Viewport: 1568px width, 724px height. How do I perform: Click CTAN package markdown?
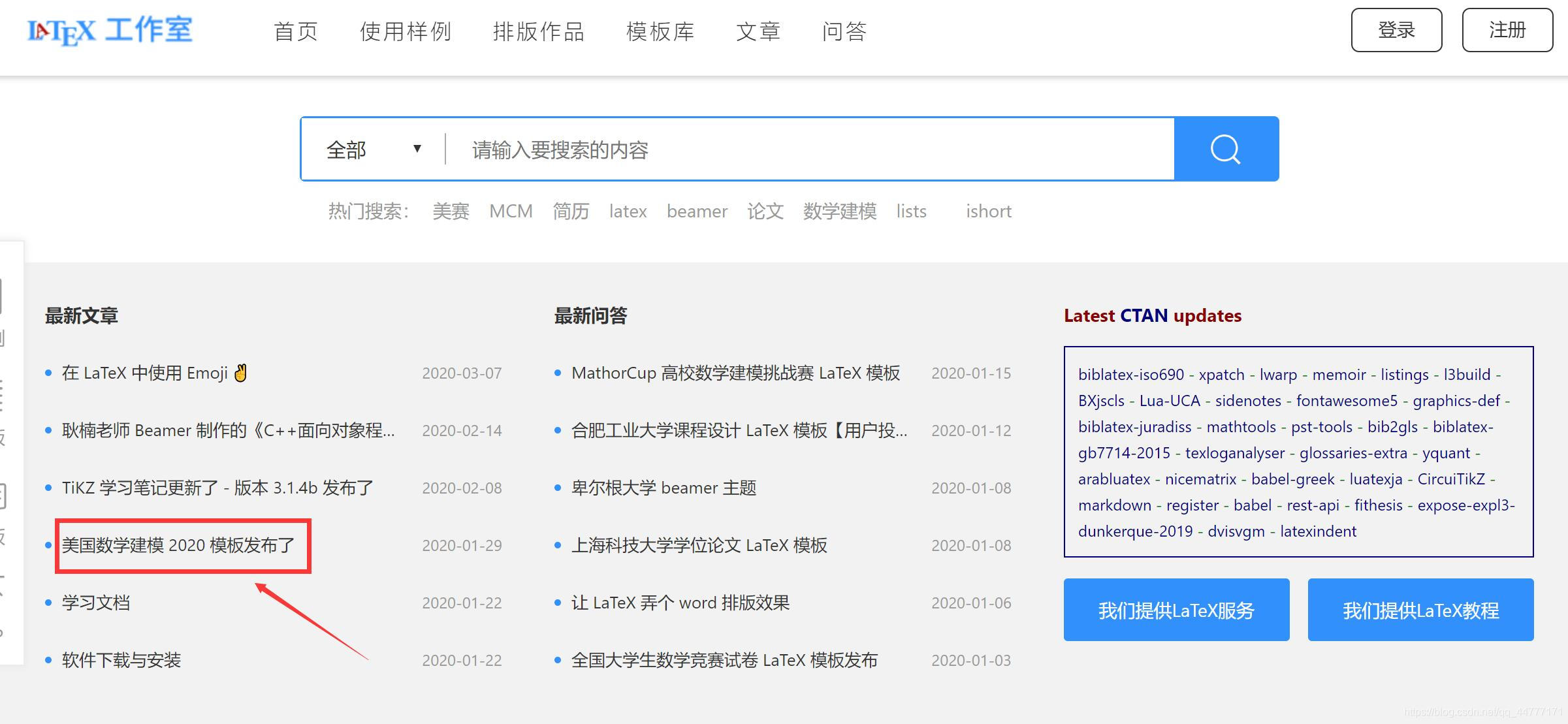click(x=1114, y=505)
